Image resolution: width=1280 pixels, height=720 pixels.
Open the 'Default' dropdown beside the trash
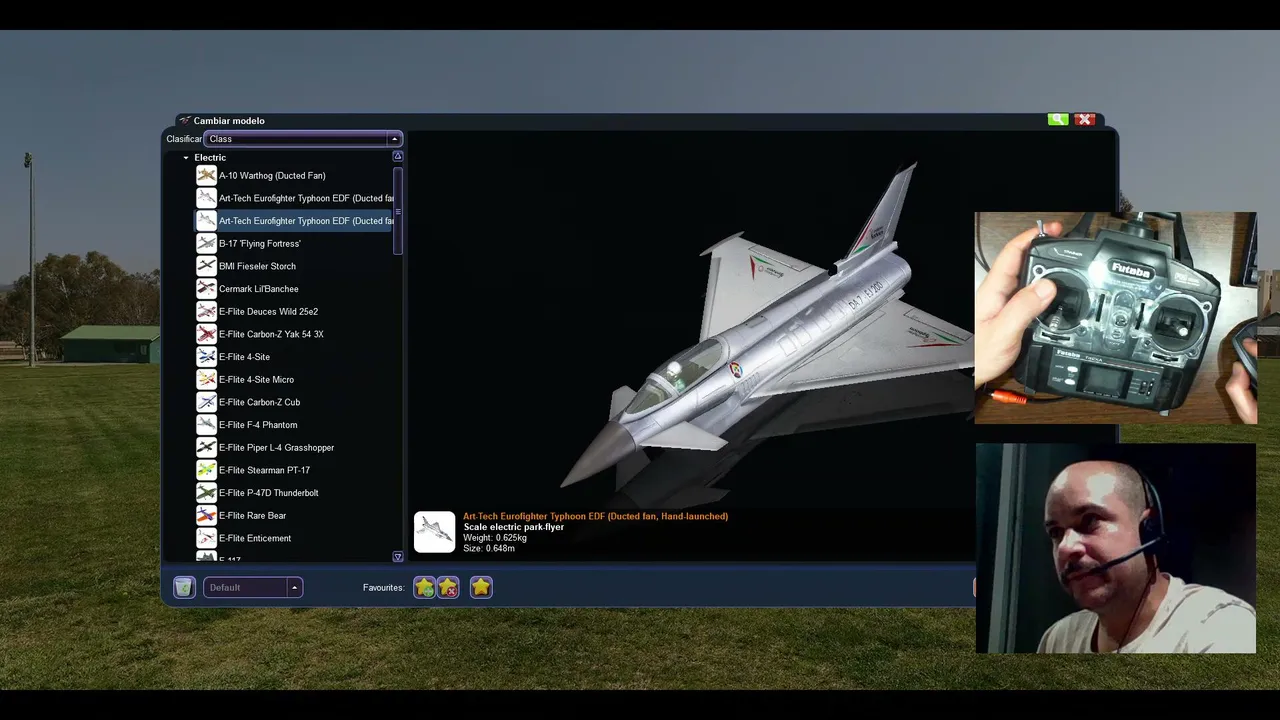pos(253,587)
